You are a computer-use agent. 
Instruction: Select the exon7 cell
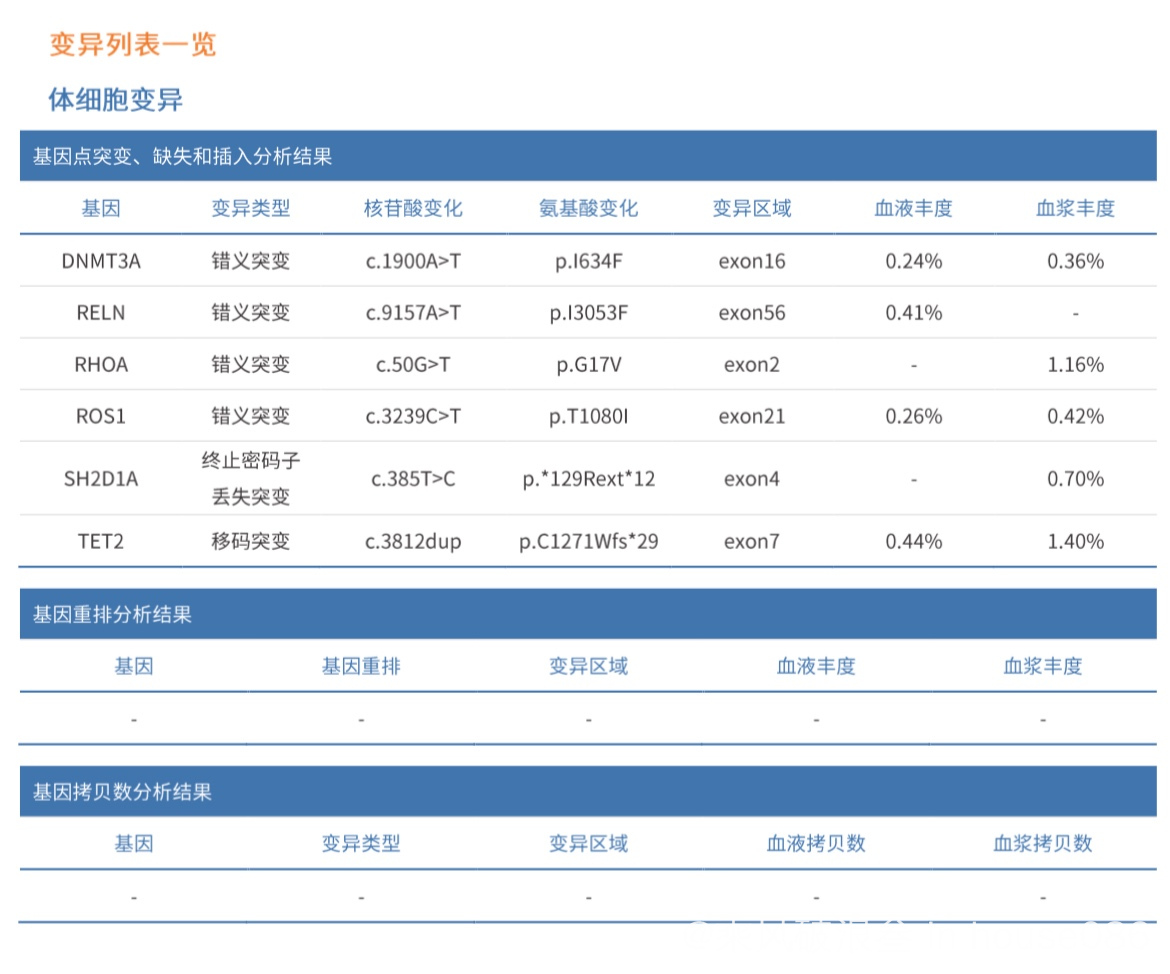click(751, 541)
